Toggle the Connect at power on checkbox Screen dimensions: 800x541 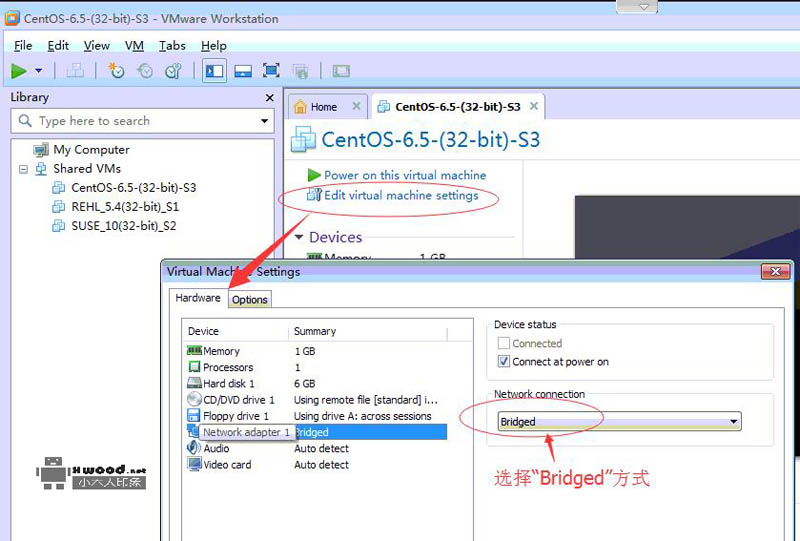coord(504,362)
